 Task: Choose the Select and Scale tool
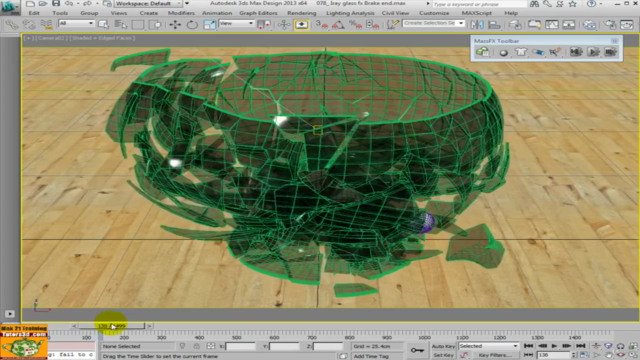[x=209, y=24]
